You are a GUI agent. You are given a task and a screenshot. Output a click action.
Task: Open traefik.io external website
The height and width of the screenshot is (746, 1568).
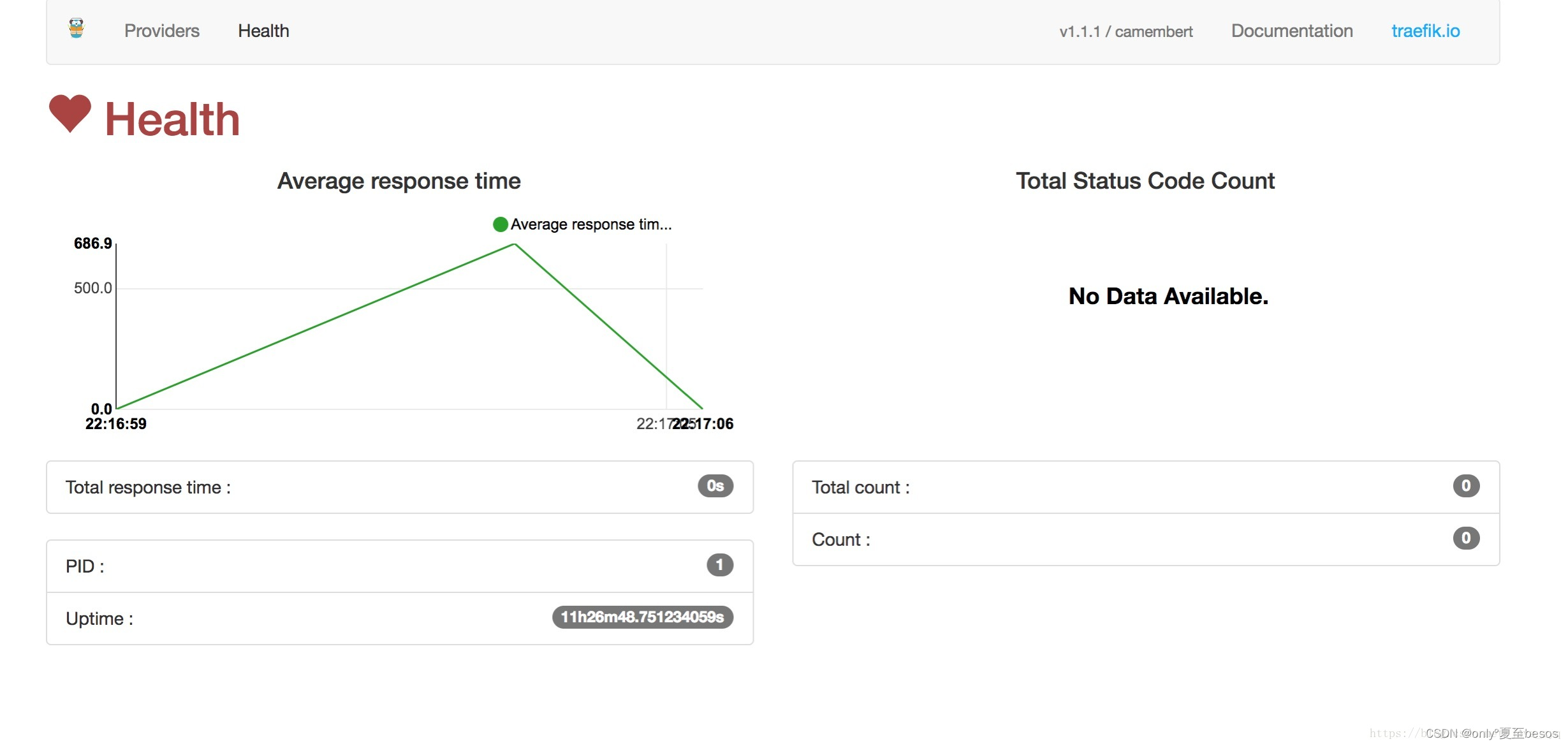pos(1424,29)
